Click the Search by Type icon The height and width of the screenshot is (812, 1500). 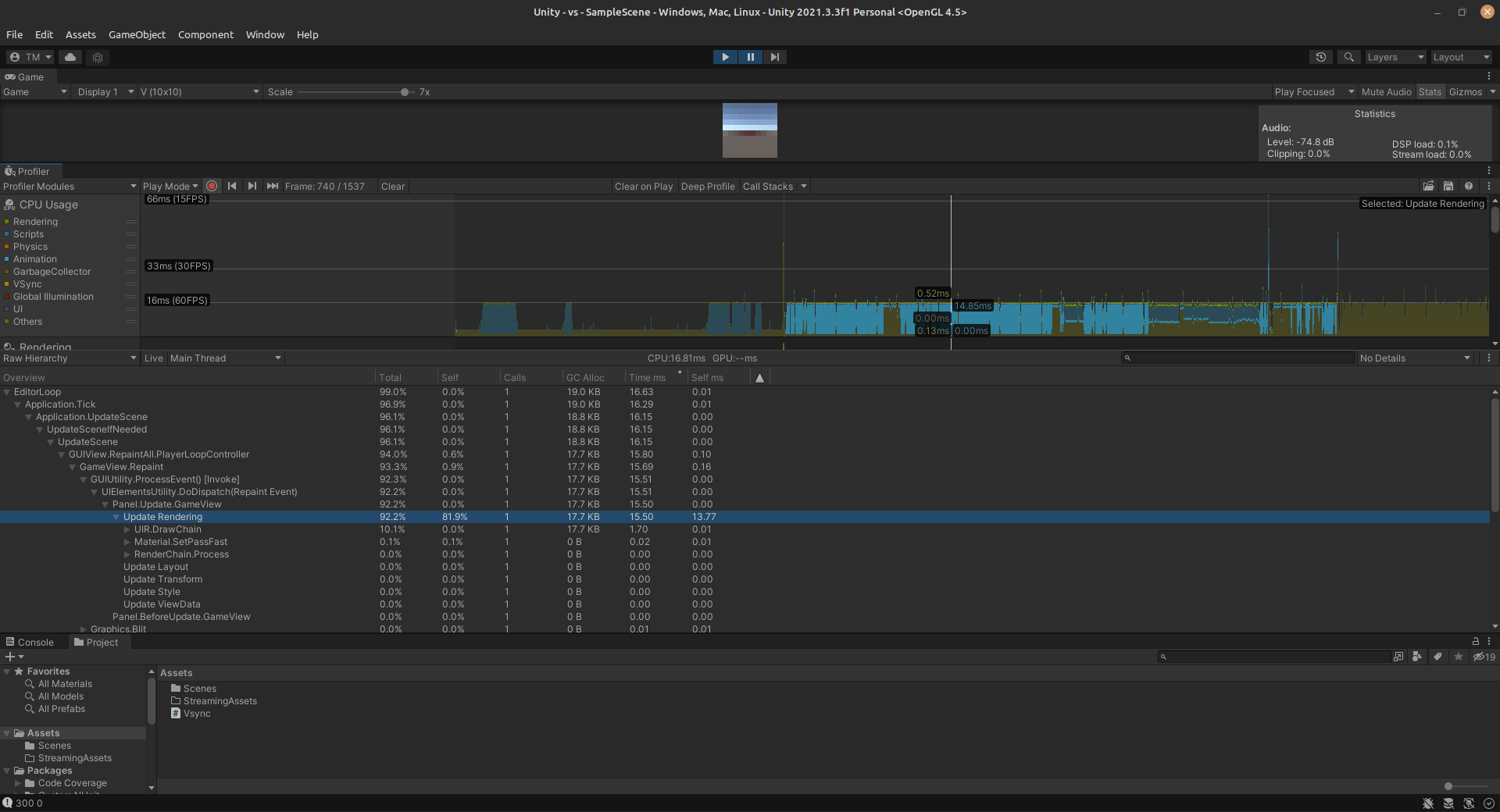pos(1417,657)
